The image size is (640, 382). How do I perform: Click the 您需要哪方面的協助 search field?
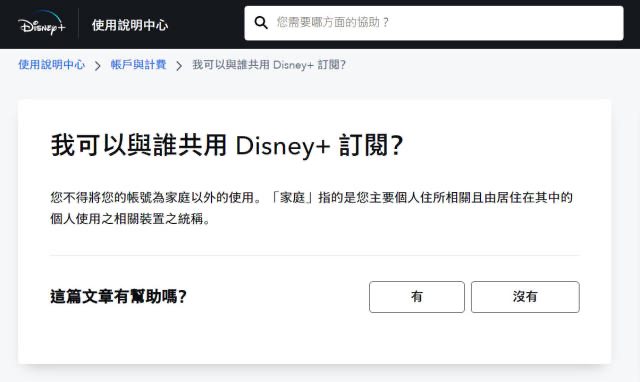pos(434,23)
